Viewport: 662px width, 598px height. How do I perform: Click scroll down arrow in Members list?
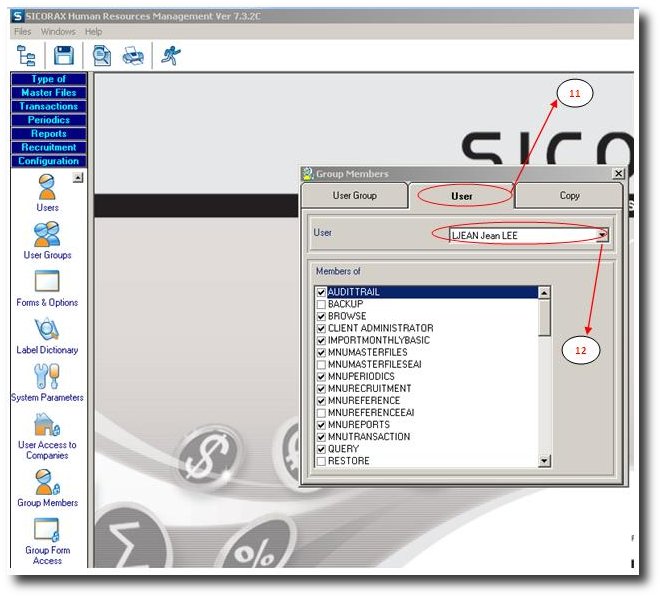pos(544,461)
